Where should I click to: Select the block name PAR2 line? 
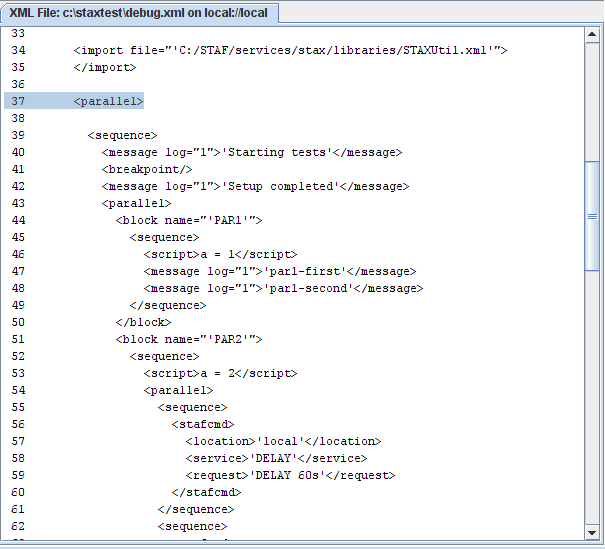tap(189, 339)
